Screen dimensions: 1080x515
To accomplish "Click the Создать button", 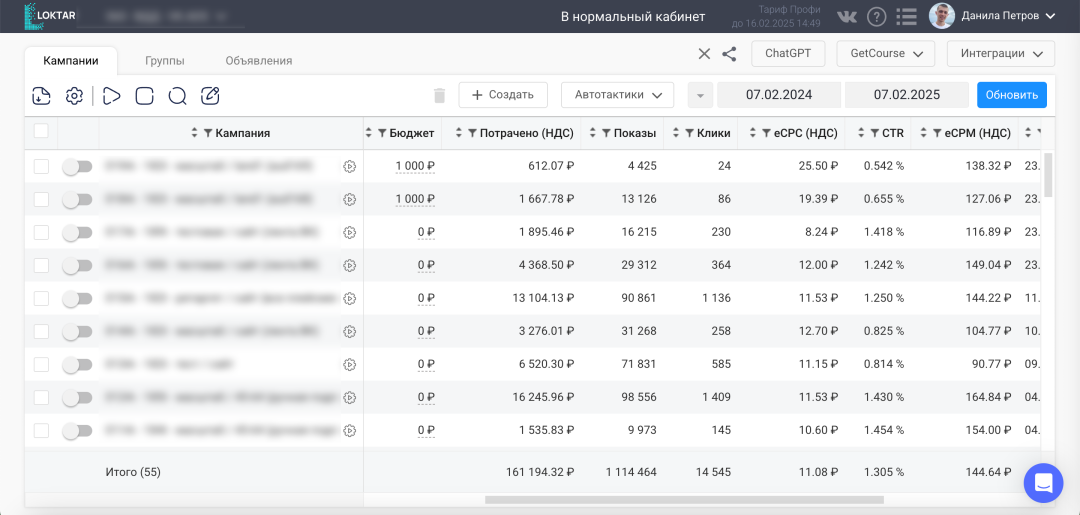I will coord(503,95).
